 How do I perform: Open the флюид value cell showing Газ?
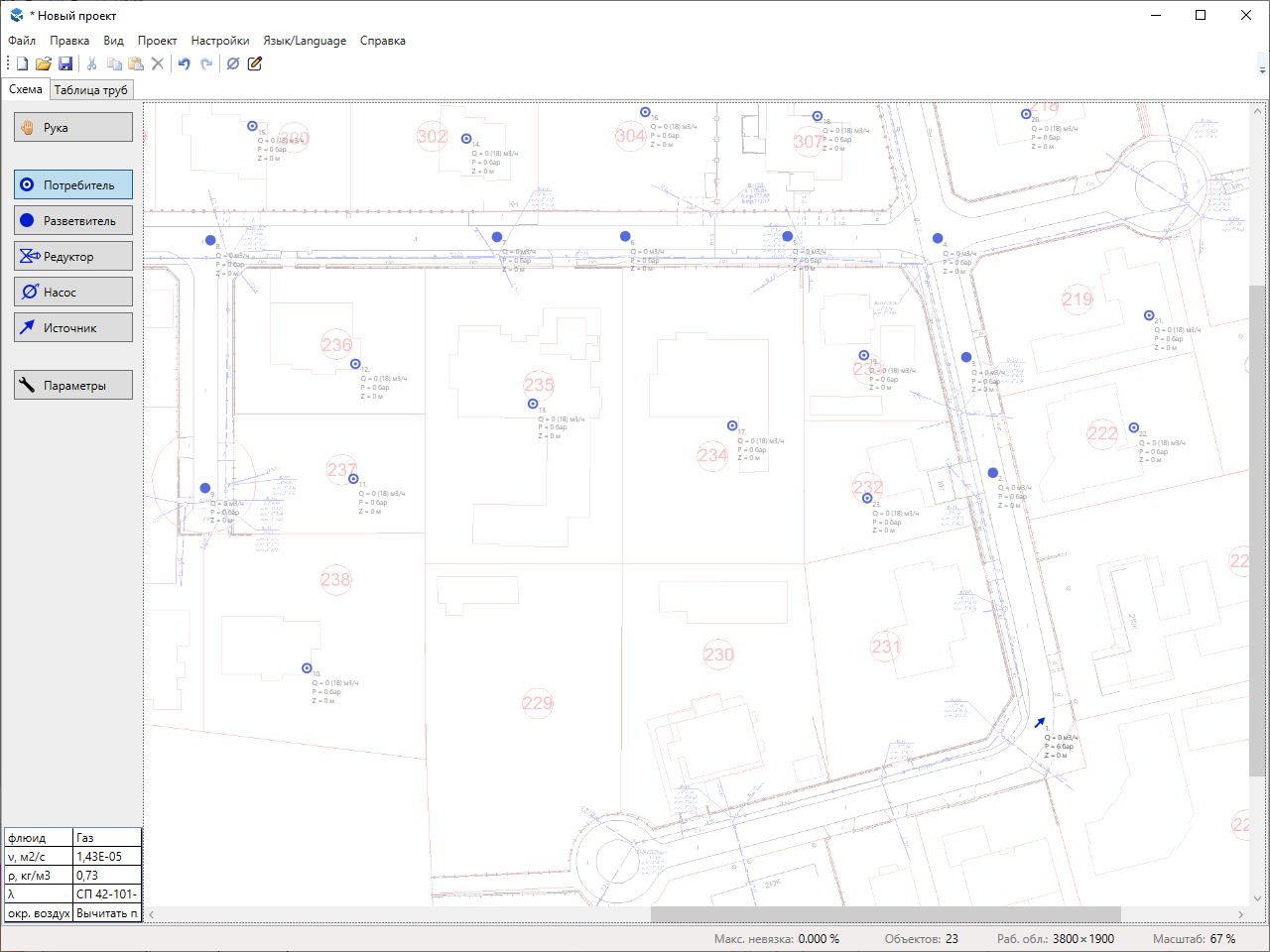tap(107, 838)
